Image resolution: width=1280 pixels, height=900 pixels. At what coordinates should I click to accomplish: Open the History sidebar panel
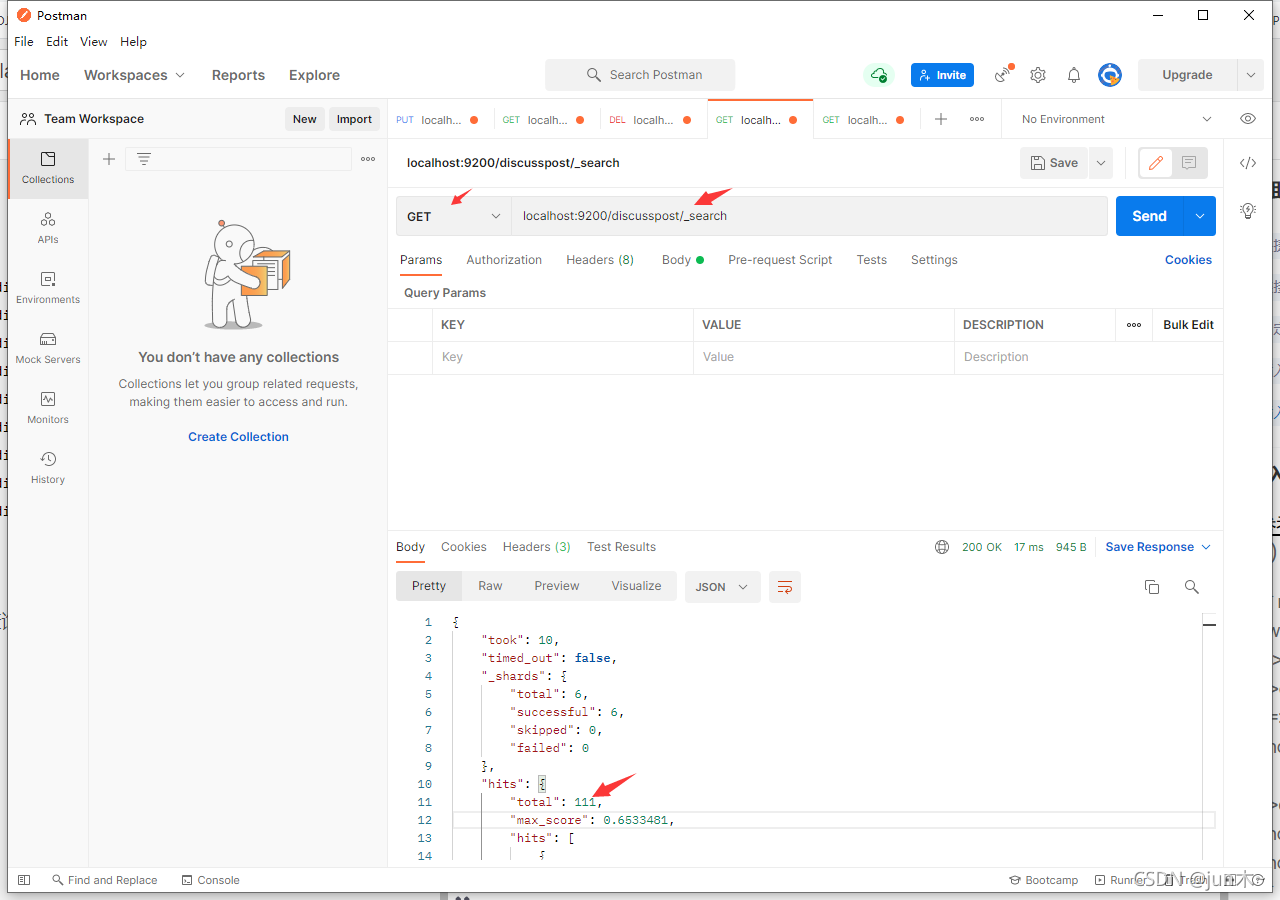click(x=48, y=468)
